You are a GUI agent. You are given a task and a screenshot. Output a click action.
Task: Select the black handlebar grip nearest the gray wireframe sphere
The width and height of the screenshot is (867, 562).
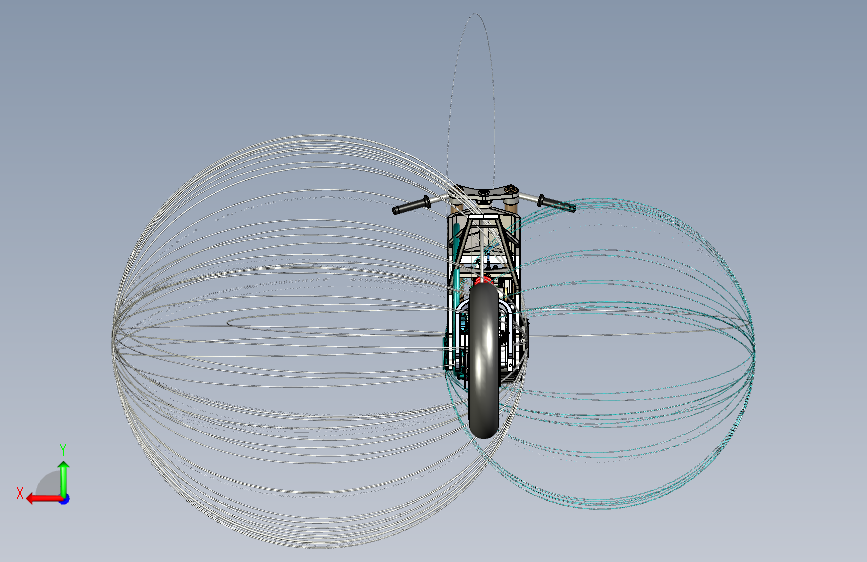(411, 205)
